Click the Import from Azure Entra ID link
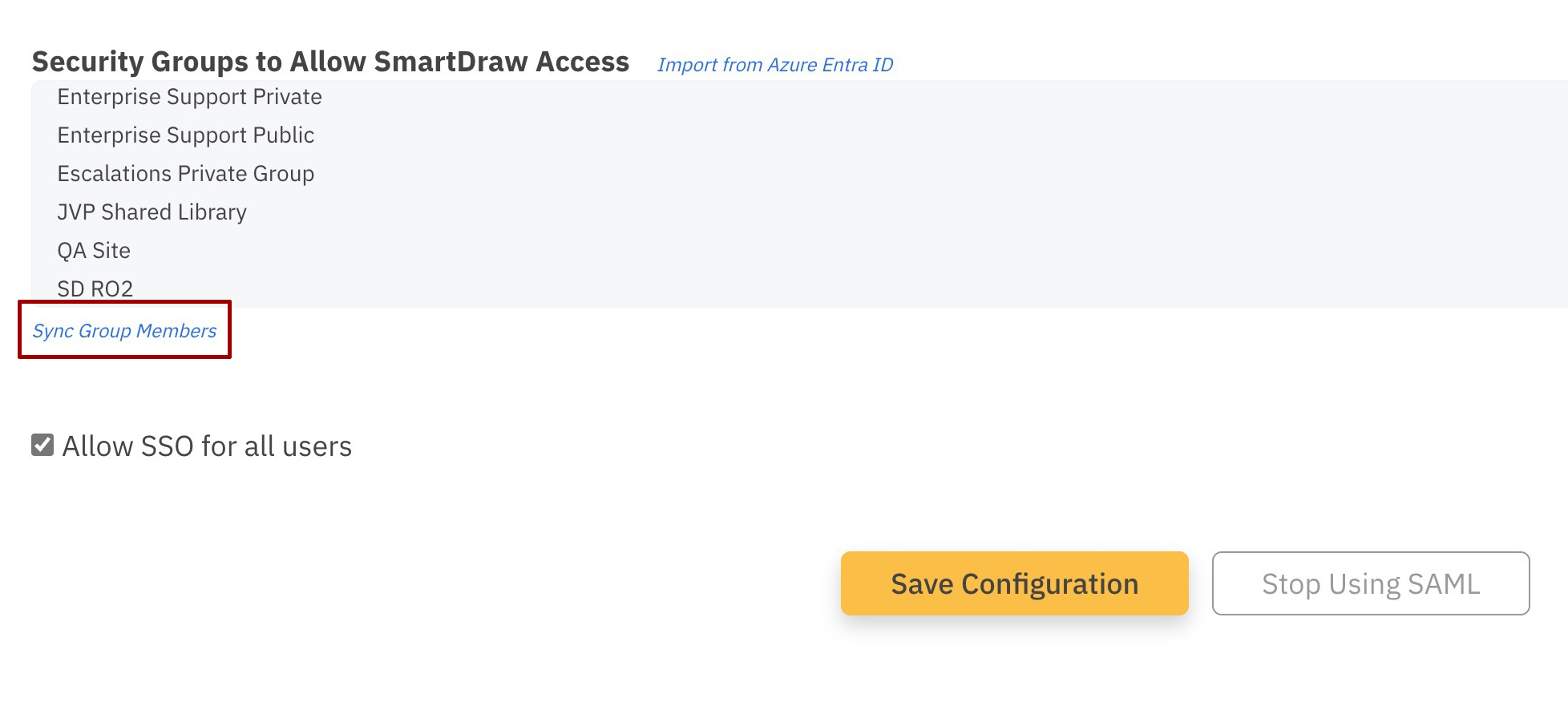1568x710 pixels. [x=774, y=65]
